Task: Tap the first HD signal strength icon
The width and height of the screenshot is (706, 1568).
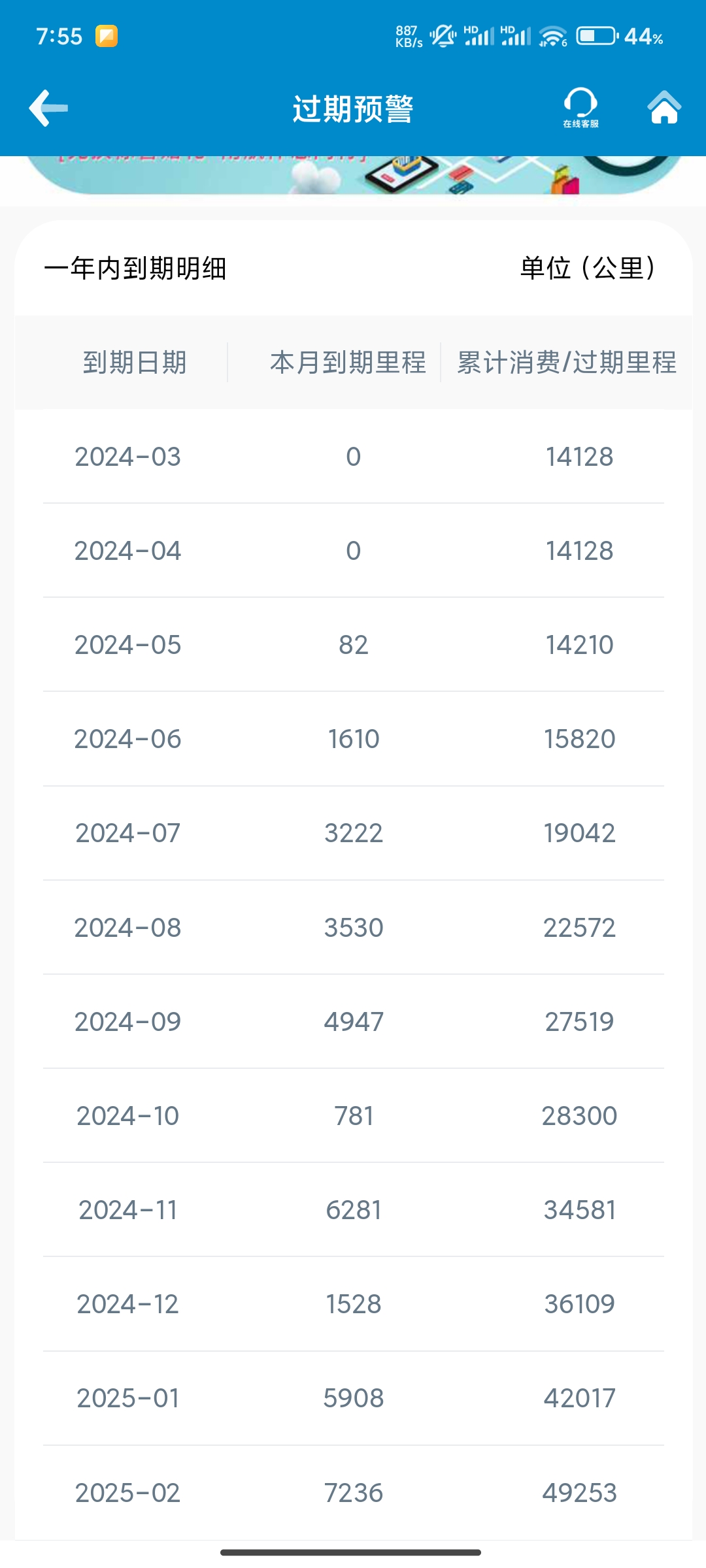Action: (479, 35)
